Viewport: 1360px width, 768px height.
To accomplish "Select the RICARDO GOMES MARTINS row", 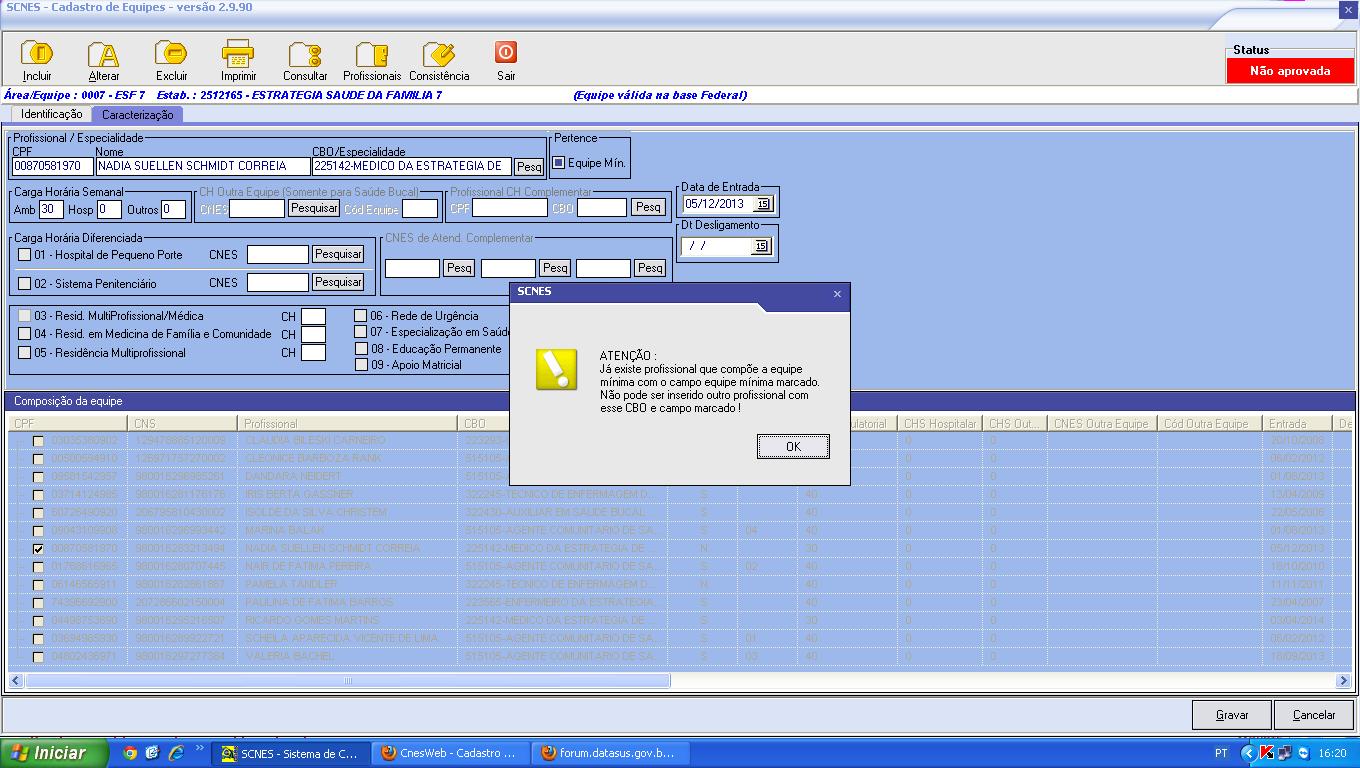I will (680, 621).
